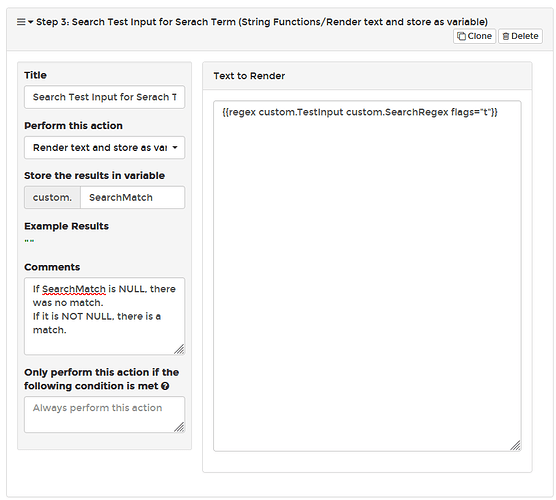Click the Always perform this action field
The image size is (556, 500).
tap(105, 415)
